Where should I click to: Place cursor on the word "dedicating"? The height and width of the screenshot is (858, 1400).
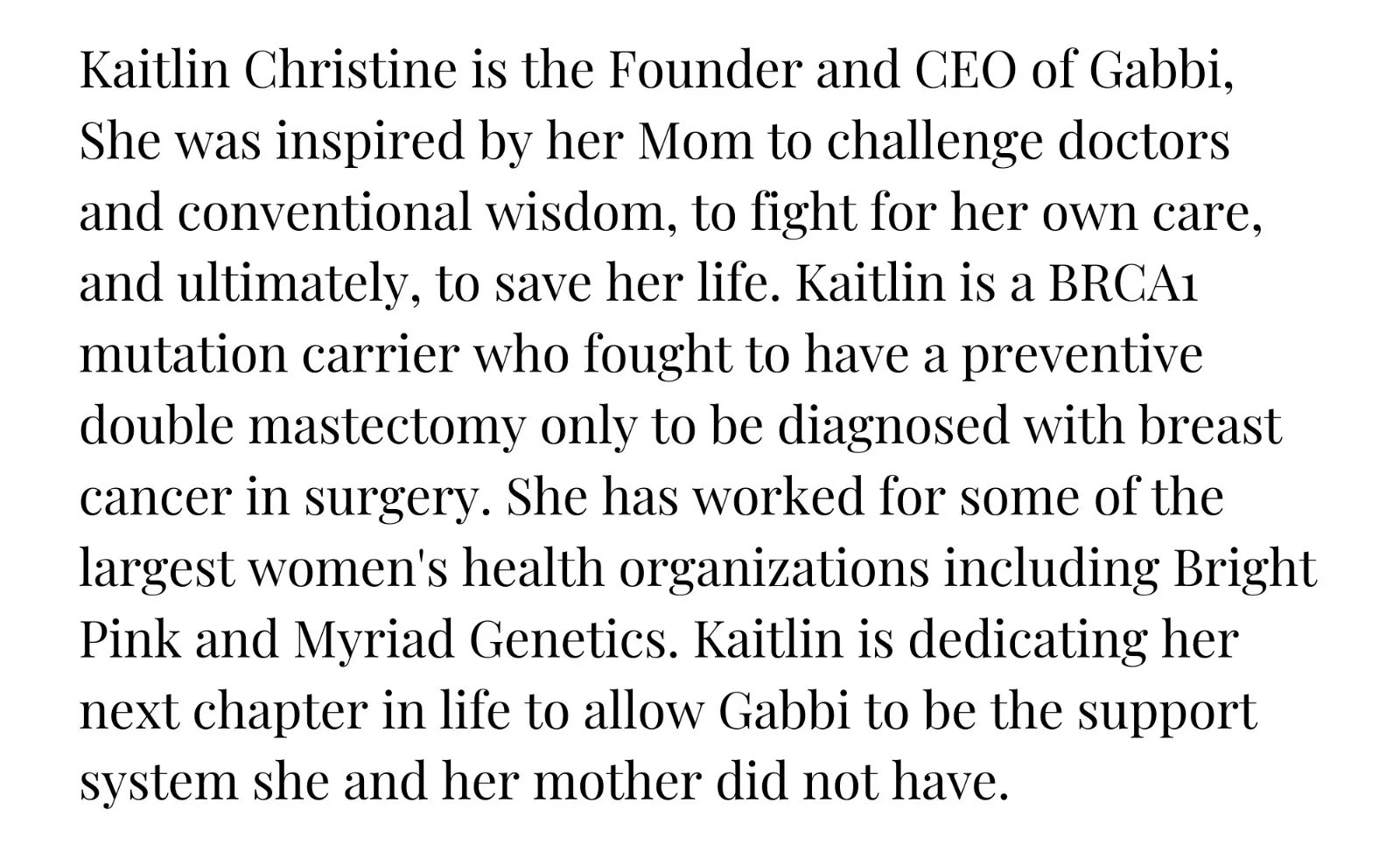(1026, 641)
